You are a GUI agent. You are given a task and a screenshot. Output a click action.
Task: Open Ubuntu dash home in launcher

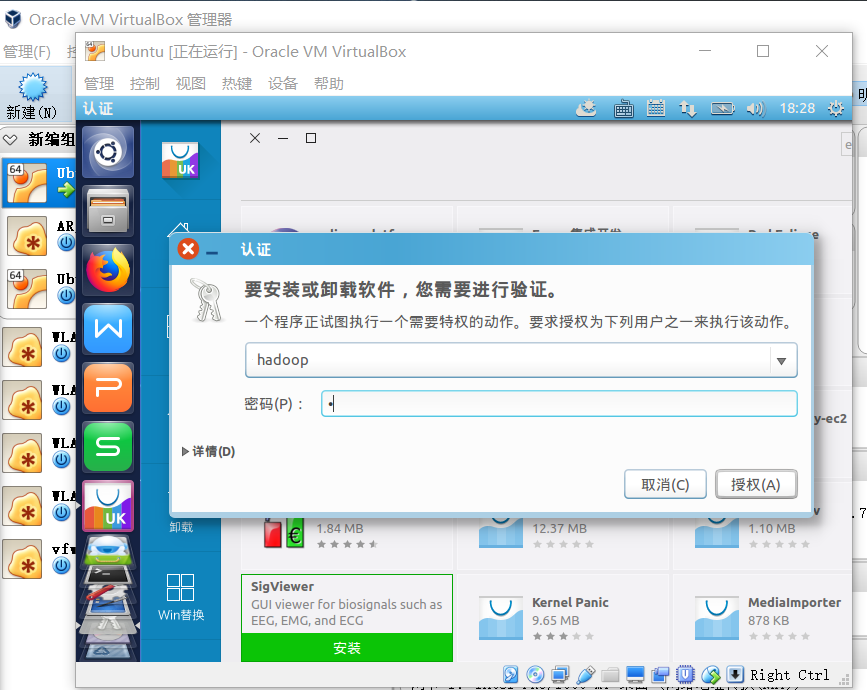click(108, 151)
